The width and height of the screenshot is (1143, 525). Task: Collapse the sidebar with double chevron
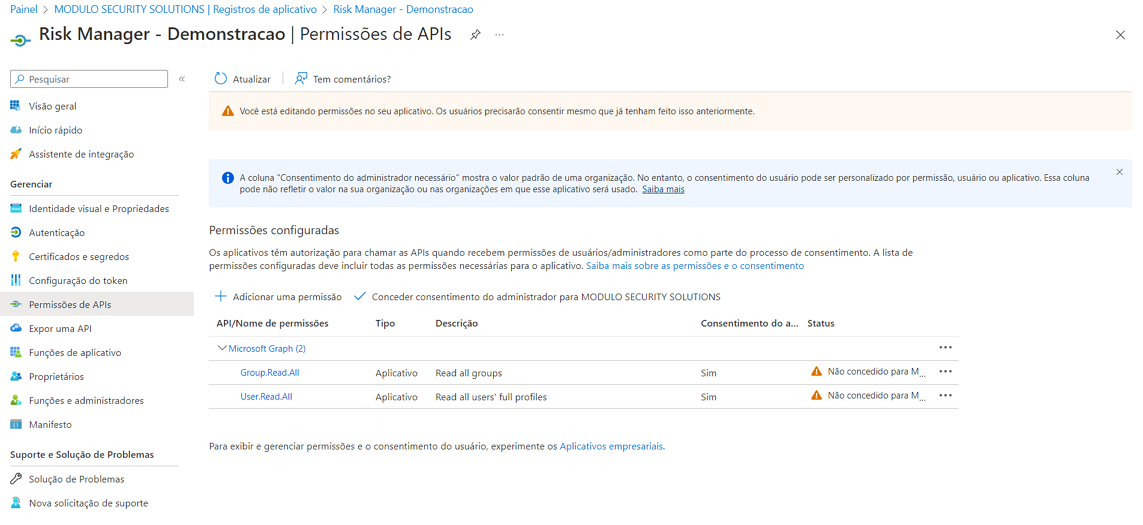point(182,79)
